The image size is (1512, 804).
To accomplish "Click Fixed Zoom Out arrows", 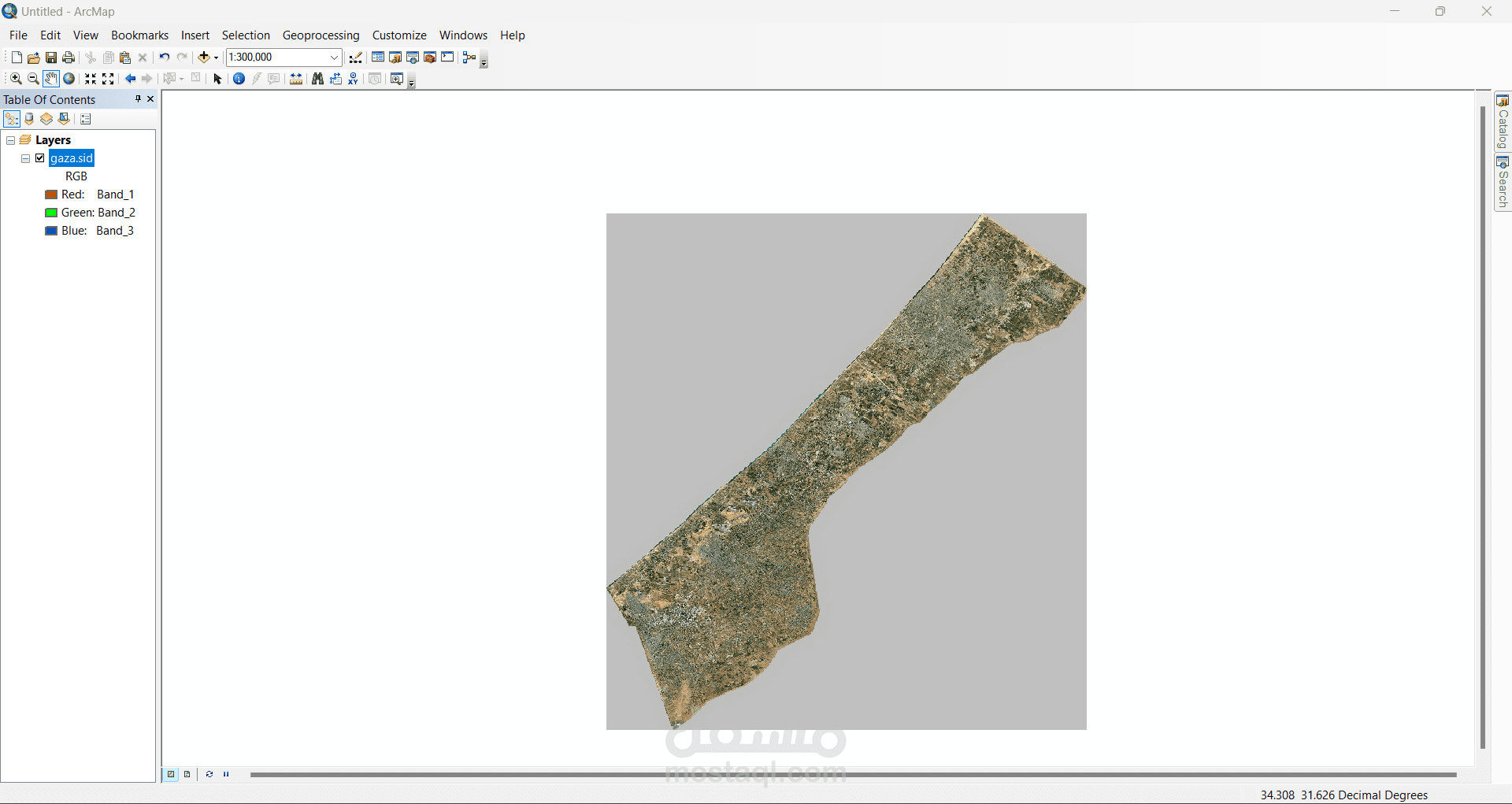I will tap(109, 79).
